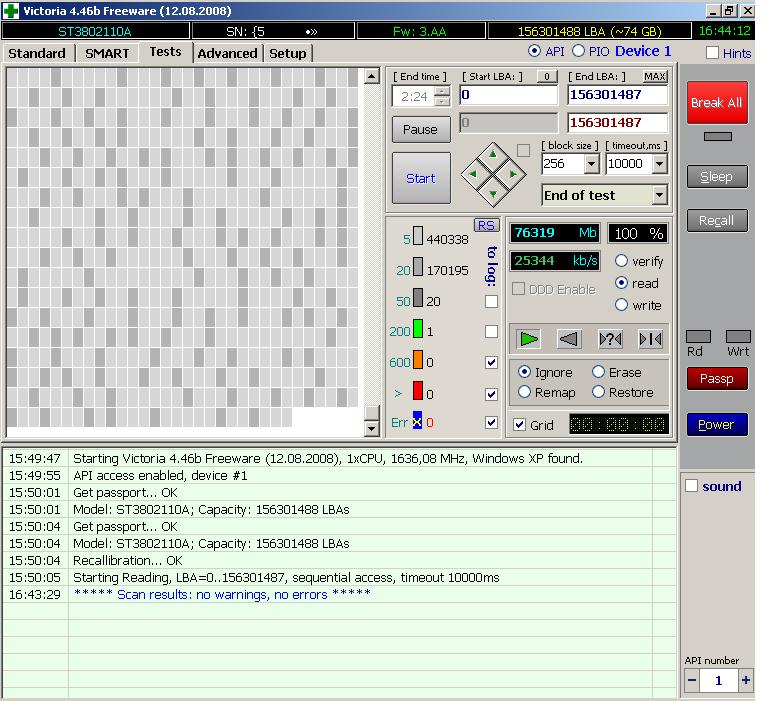
Task: Click the left arrow of the diamond navigator
Action: click(473, 174)
